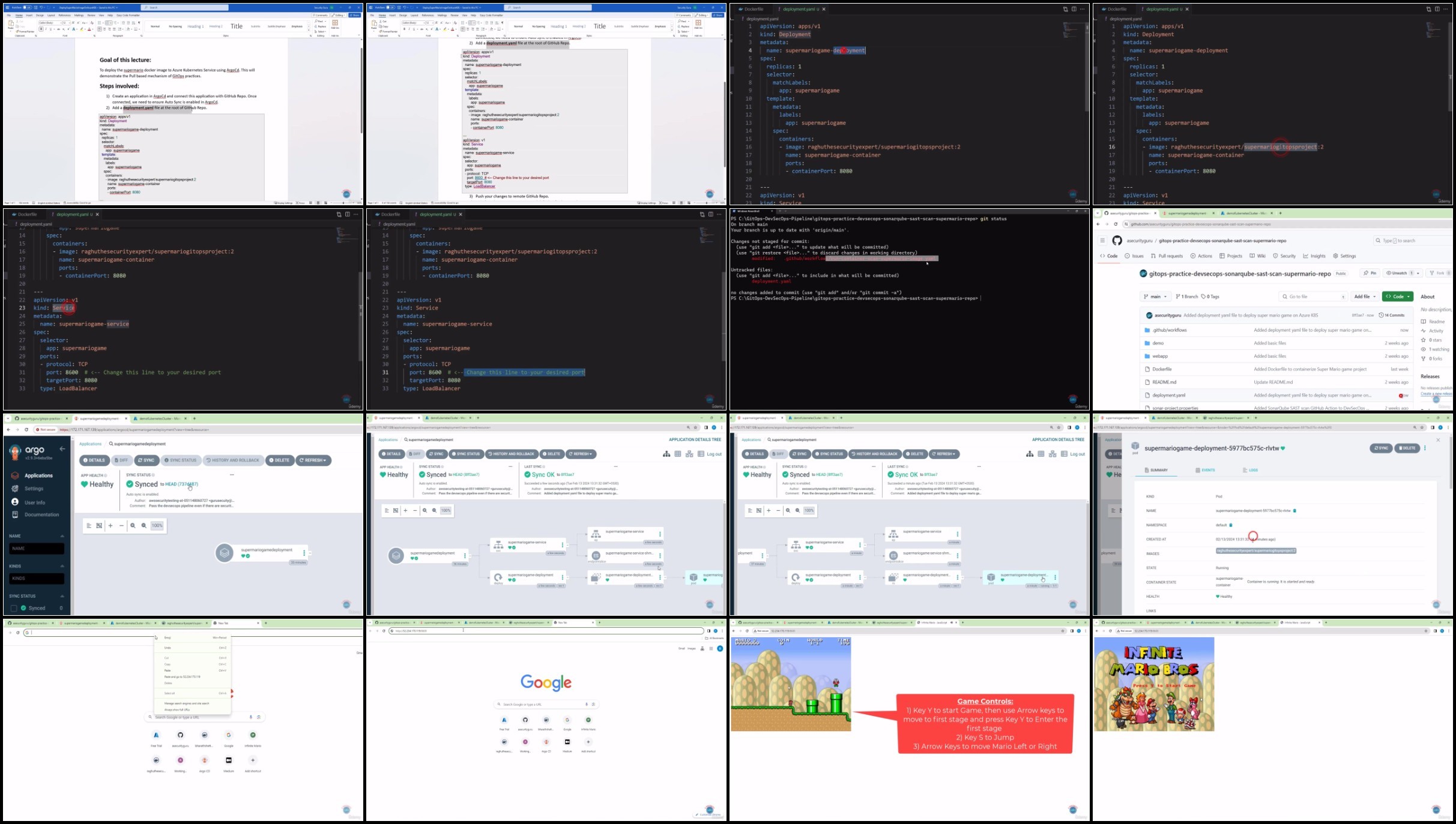Click HISTORY AND ROLLBACK in Argo sidebar view

233,460
